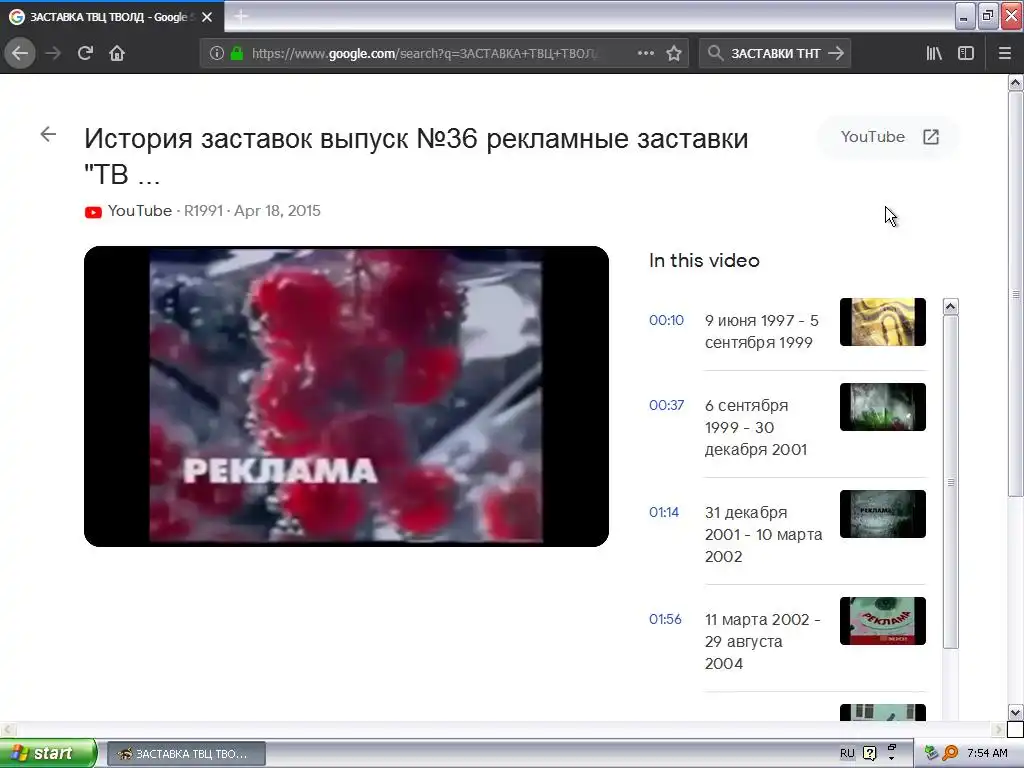Image resolution: width=1024 pixels, height=768 pixels.
Task: Open language bar options small arrow
Action: point(891,759)
